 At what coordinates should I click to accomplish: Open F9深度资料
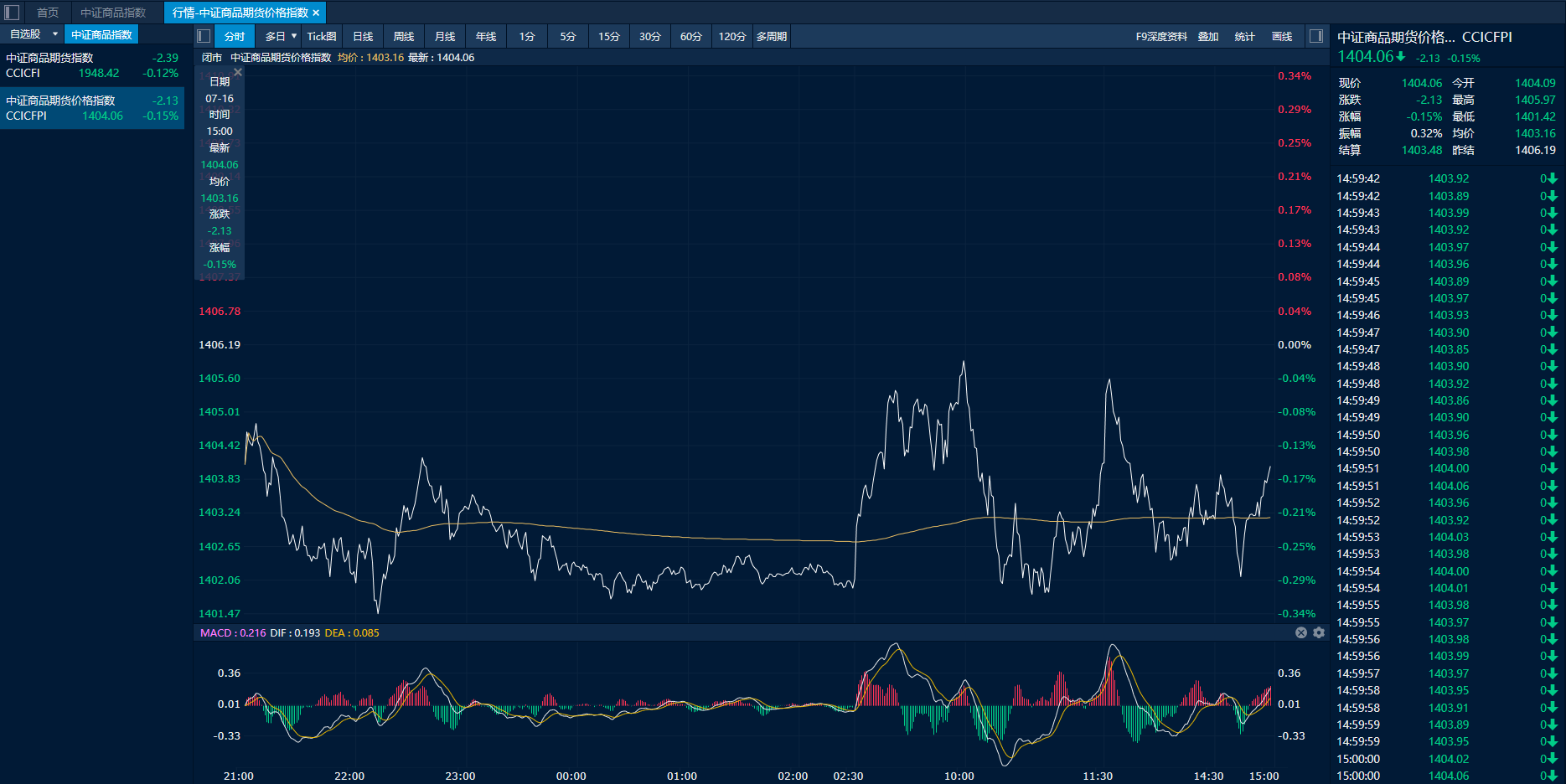click(1161, 36)
